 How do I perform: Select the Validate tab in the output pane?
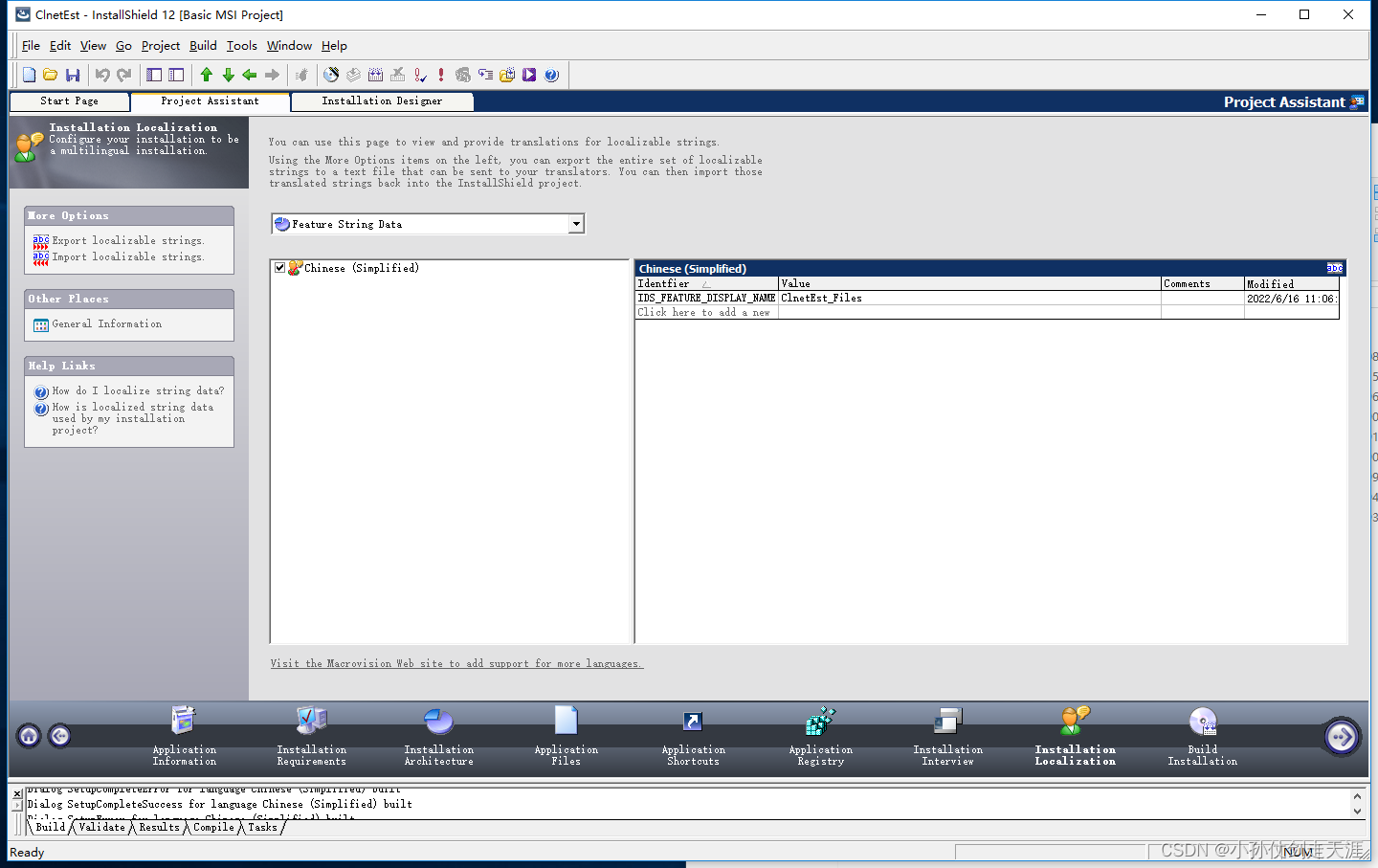pos(100,827)
